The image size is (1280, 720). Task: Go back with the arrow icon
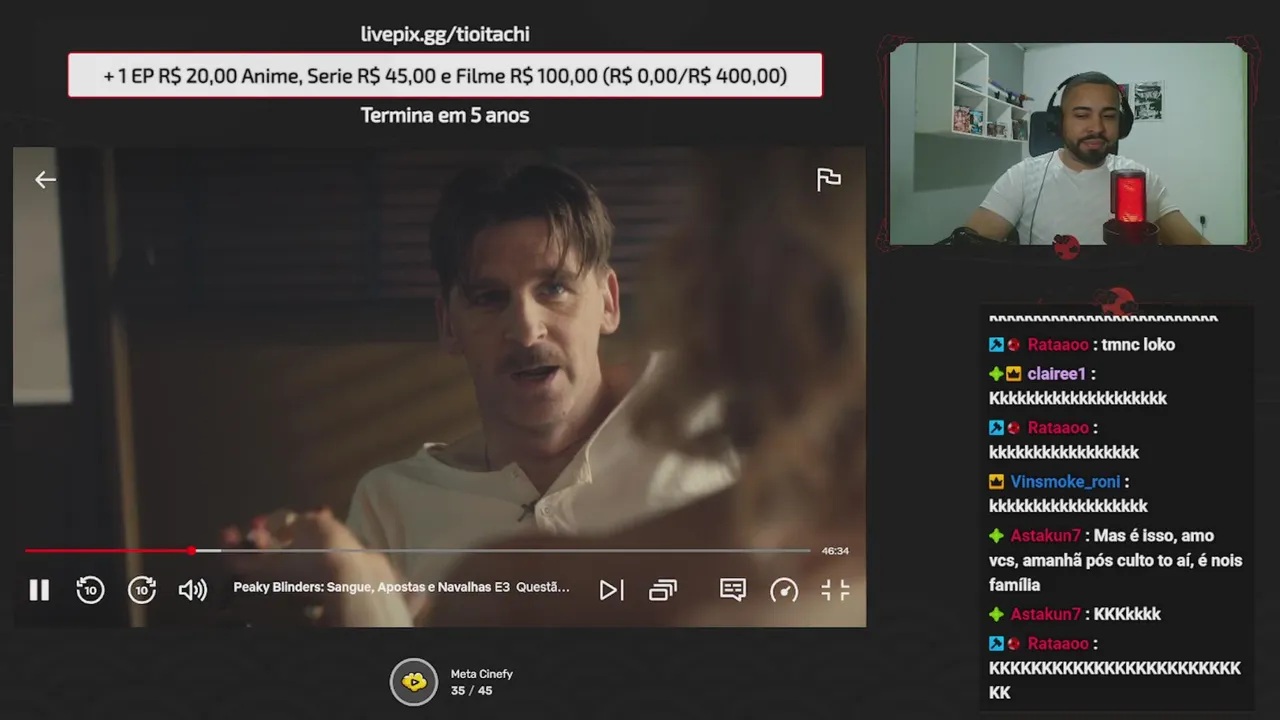(45, 180)
